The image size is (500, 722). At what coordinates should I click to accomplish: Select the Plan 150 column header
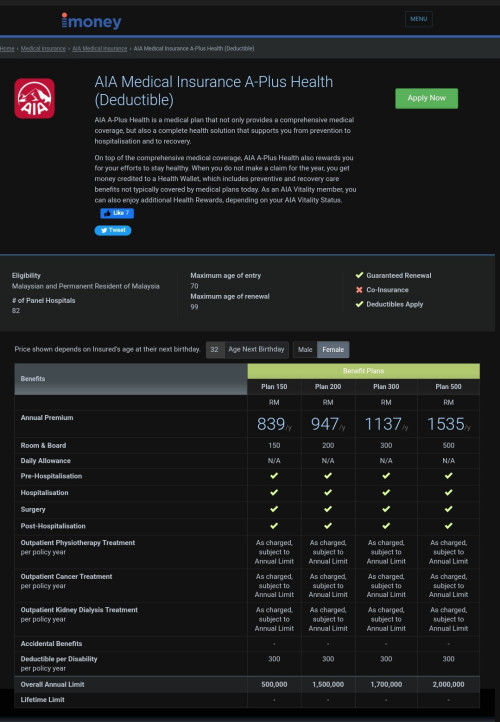[x=274, y=387]
